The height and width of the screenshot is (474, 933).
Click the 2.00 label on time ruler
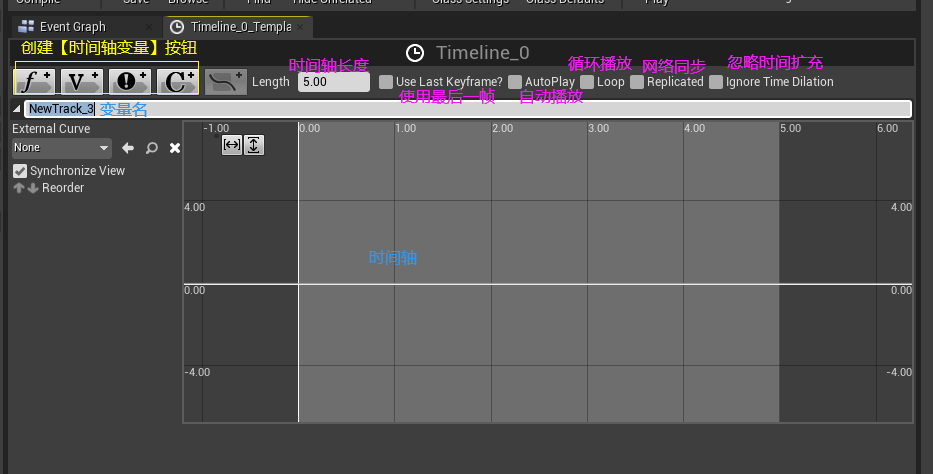(x=502, y=128)
